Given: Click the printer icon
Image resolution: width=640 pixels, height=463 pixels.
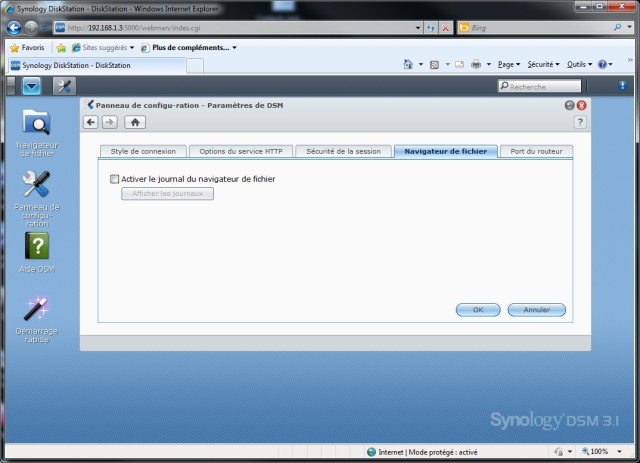Looking at the screenshot, I should (476, 65).
